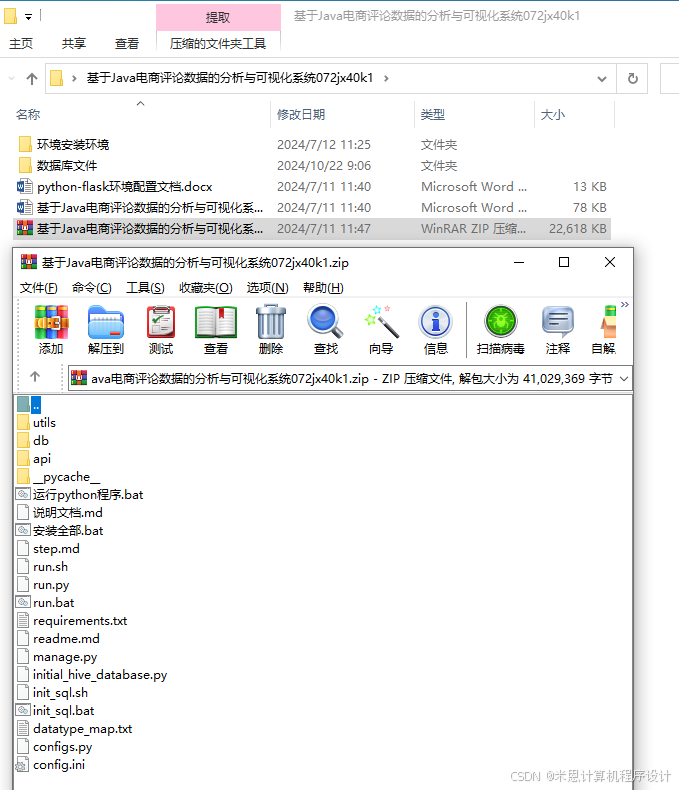This screenshot has width=679, height=790.
Task: Open the Favorites menu 收藏夹(O)
Action: (x=206, y=288)
